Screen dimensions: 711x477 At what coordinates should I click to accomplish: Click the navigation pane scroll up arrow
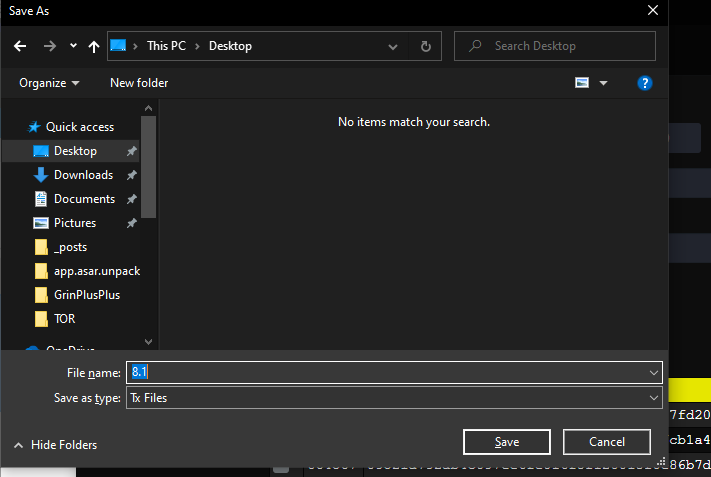pos(148,108)
